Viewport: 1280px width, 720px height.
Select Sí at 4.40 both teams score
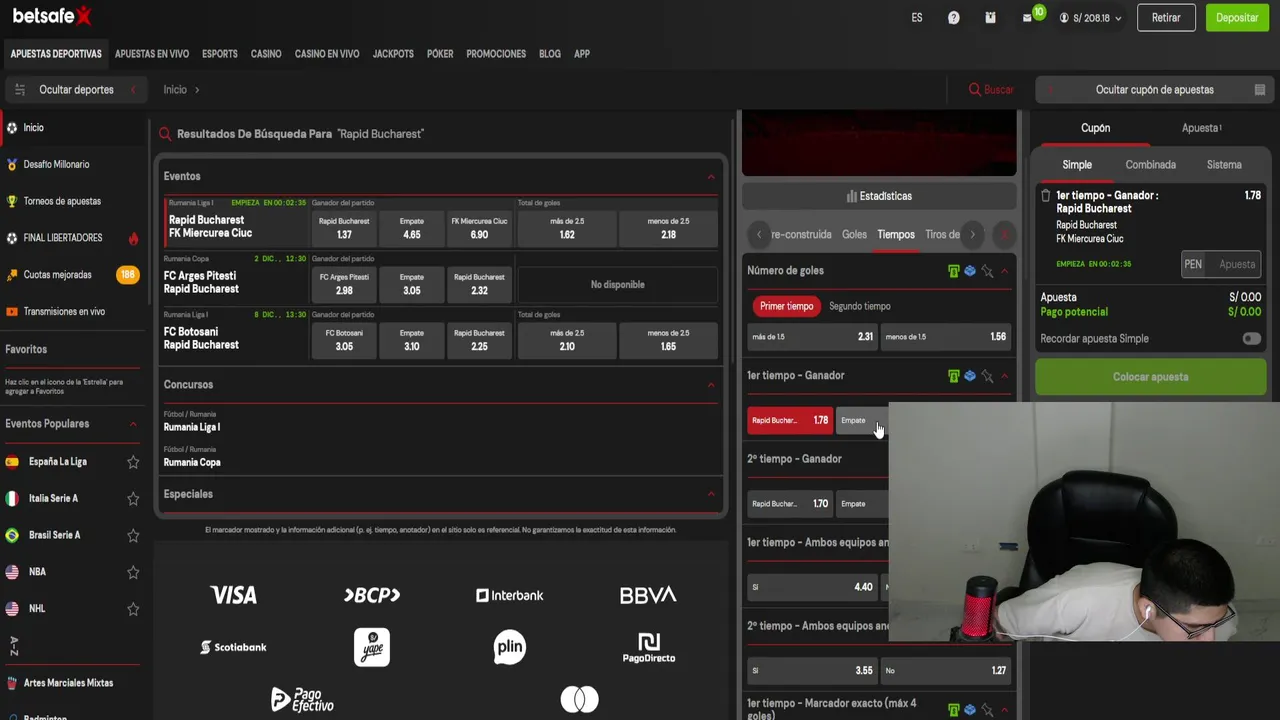point(812,587)
